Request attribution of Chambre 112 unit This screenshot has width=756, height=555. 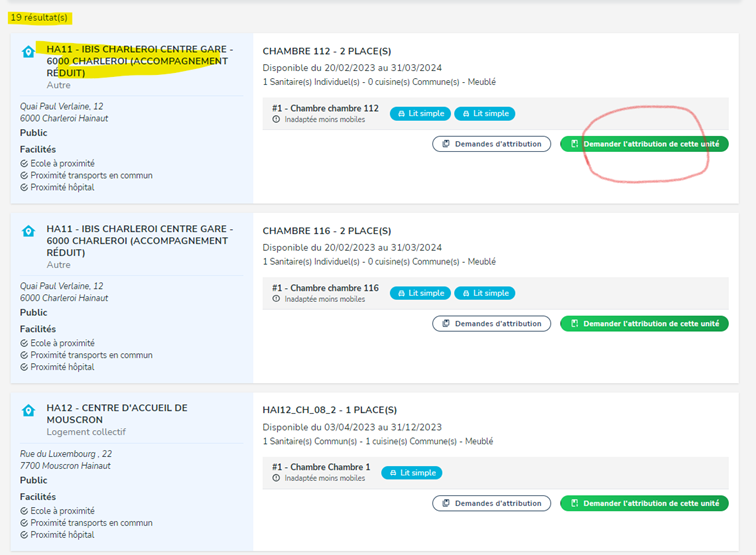[644, 144]
